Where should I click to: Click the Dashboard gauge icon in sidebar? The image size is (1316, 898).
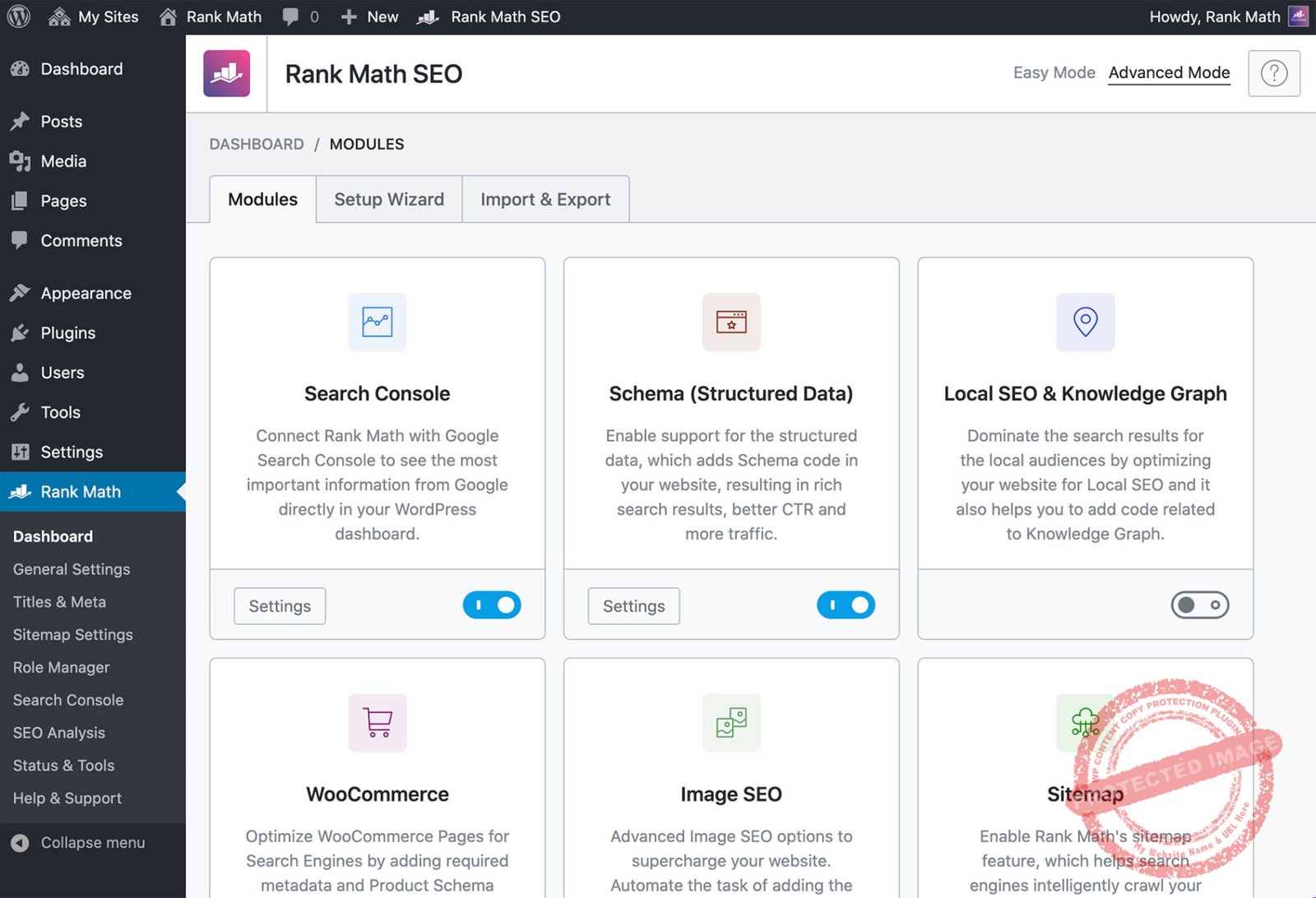click(x=20, y=69)
